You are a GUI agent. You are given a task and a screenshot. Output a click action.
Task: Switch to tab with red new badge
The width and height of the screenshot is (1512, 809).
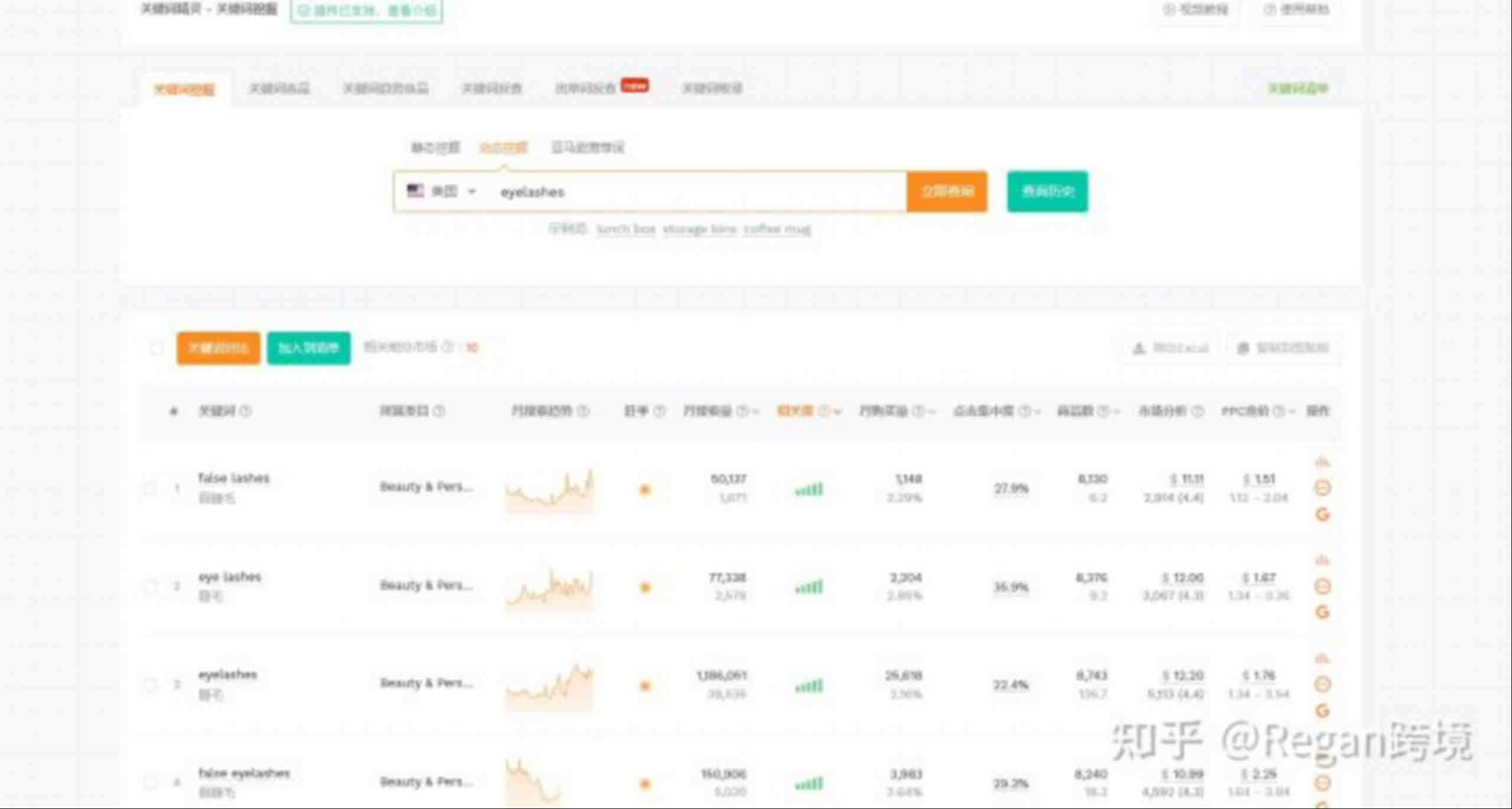point(601,87)
